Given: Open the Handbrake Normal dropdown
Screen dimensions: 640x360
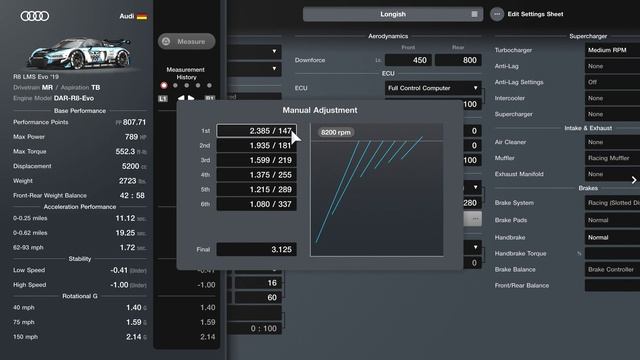Looking at the screenshot, I should pyautogui.click(x=612, y=237).
